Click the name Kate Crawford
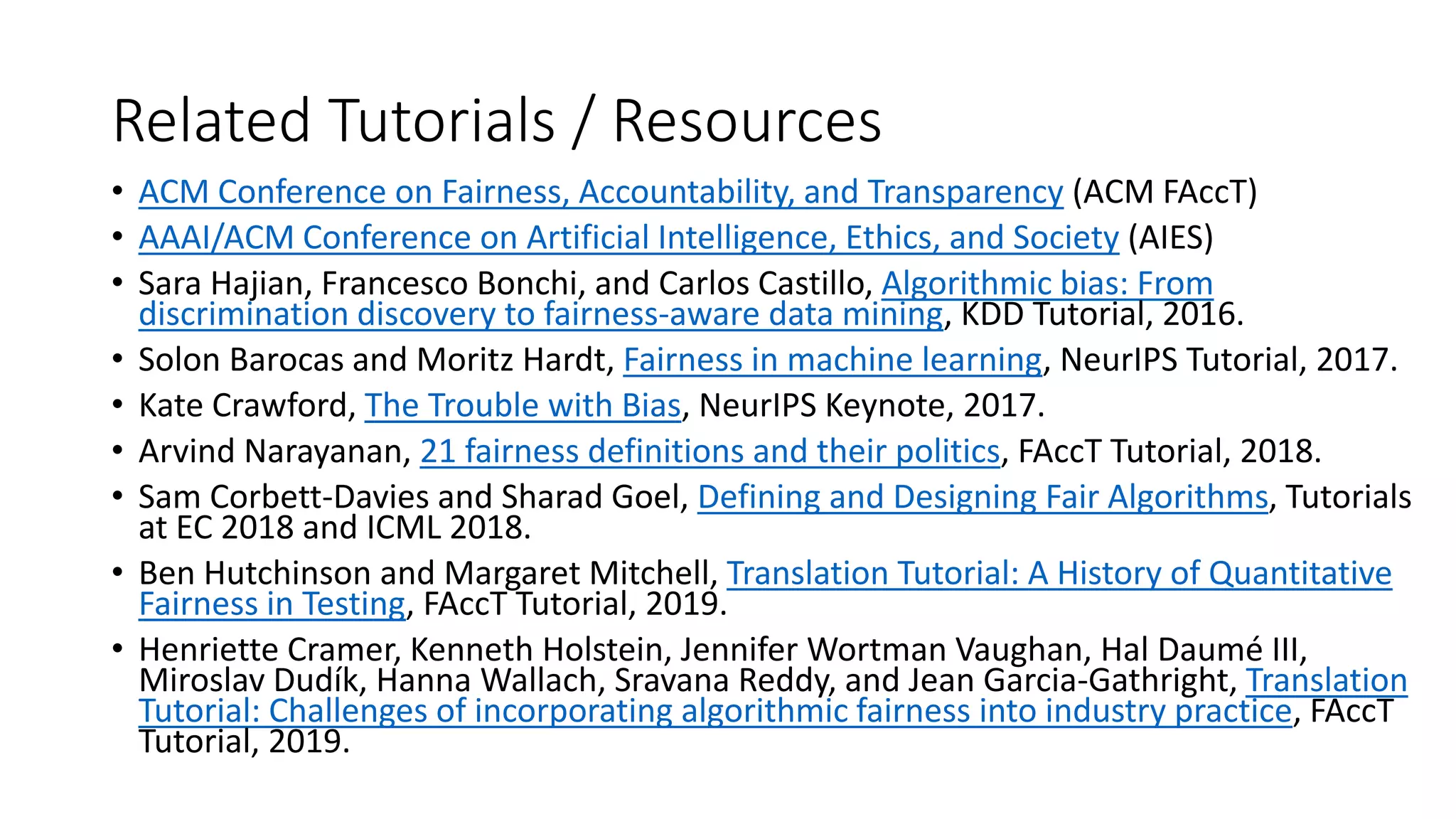This screenshot has height=819, width=1456. click(242, 406)
